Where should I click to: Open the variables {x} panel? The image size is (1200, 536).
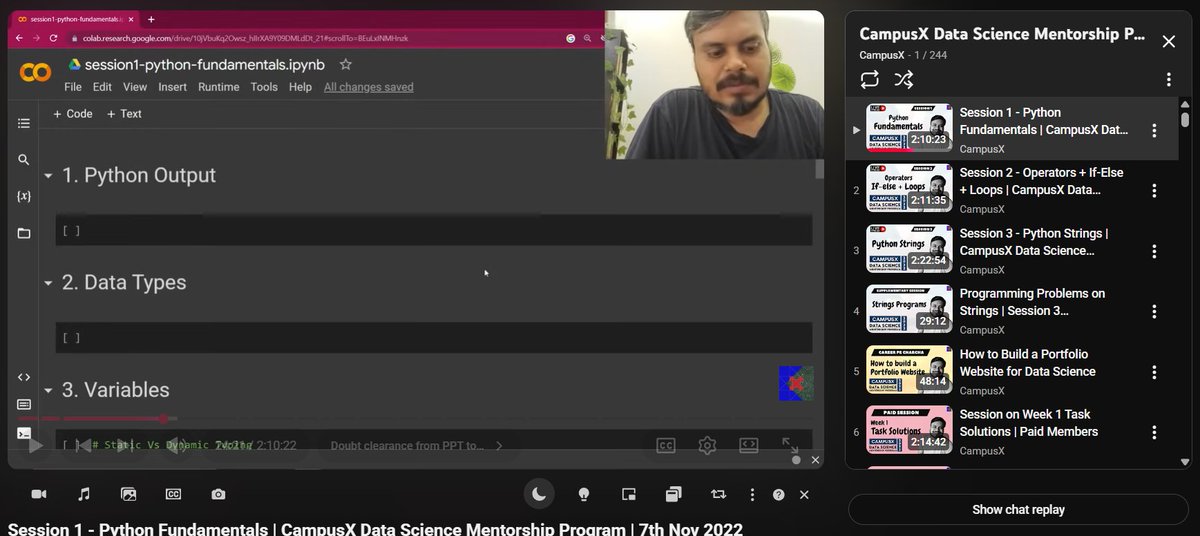pyautogui.click(x=24, y=196)
